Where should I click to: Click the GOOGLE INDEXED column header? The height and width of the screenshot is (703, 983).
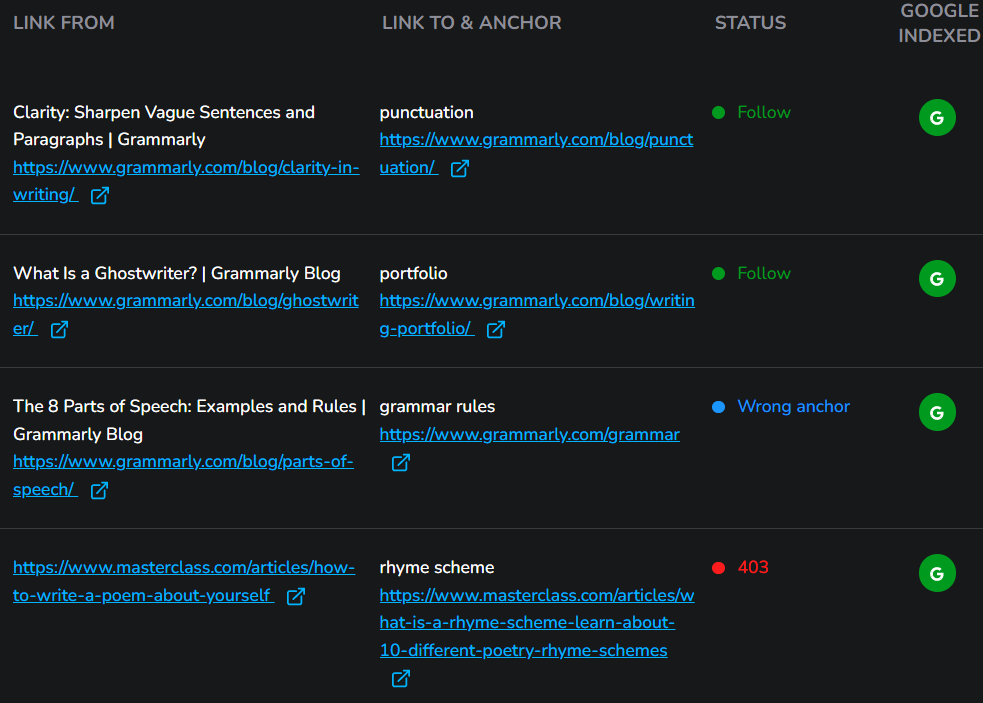coord(939,23)
